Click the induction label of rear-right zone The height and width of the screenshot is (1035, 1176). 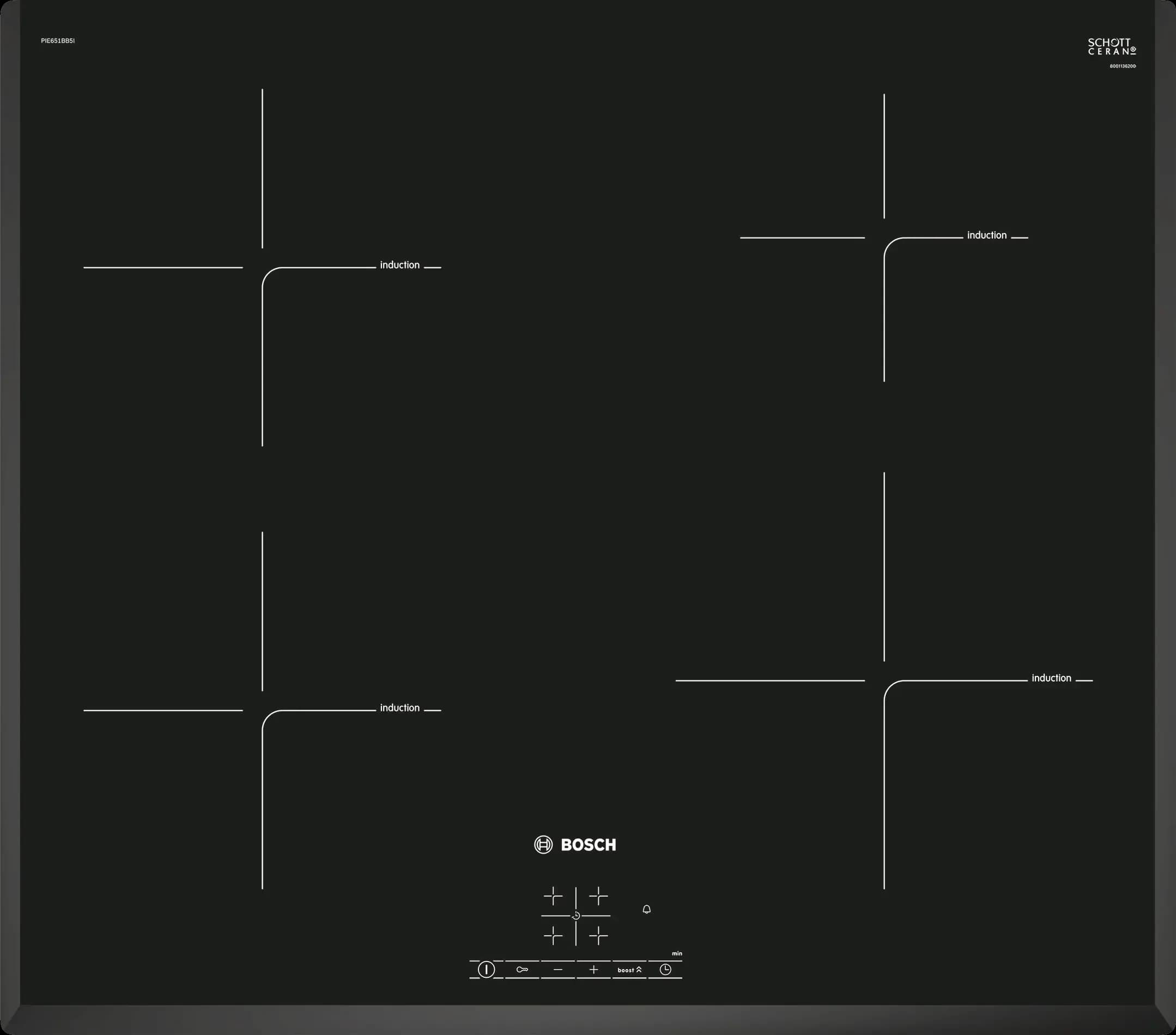pyautogui.click(x=987, y=235)
